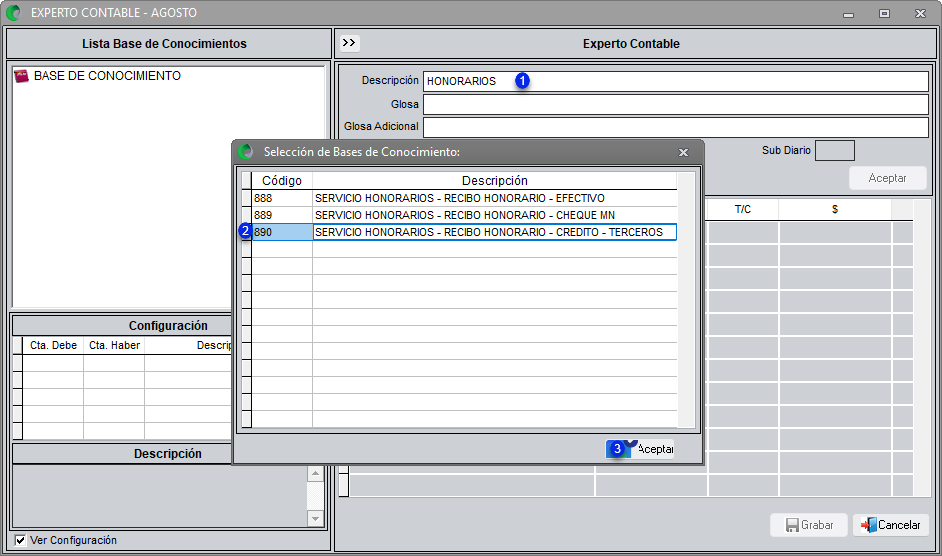Click the Descripción field containing HONORARIOS
942x556 pixels.
click(x=676, y=81)
